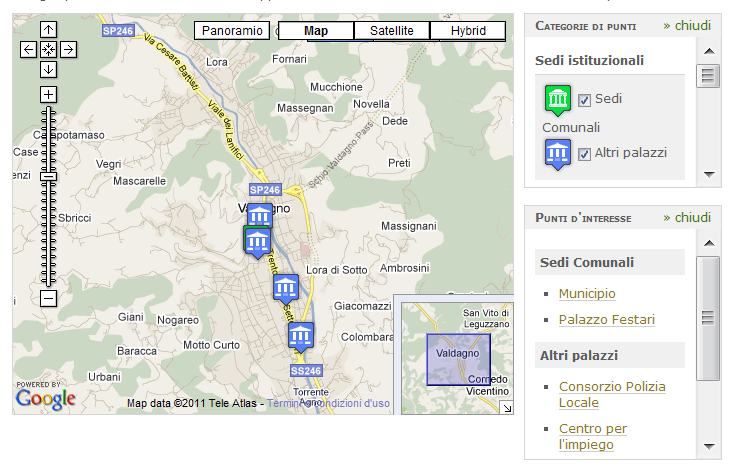Image resolution: width=735 pixels, height=475 pixels.
Task: Pan the map left with arrow button
Action: pyautogui.click(x=28, y=49)
